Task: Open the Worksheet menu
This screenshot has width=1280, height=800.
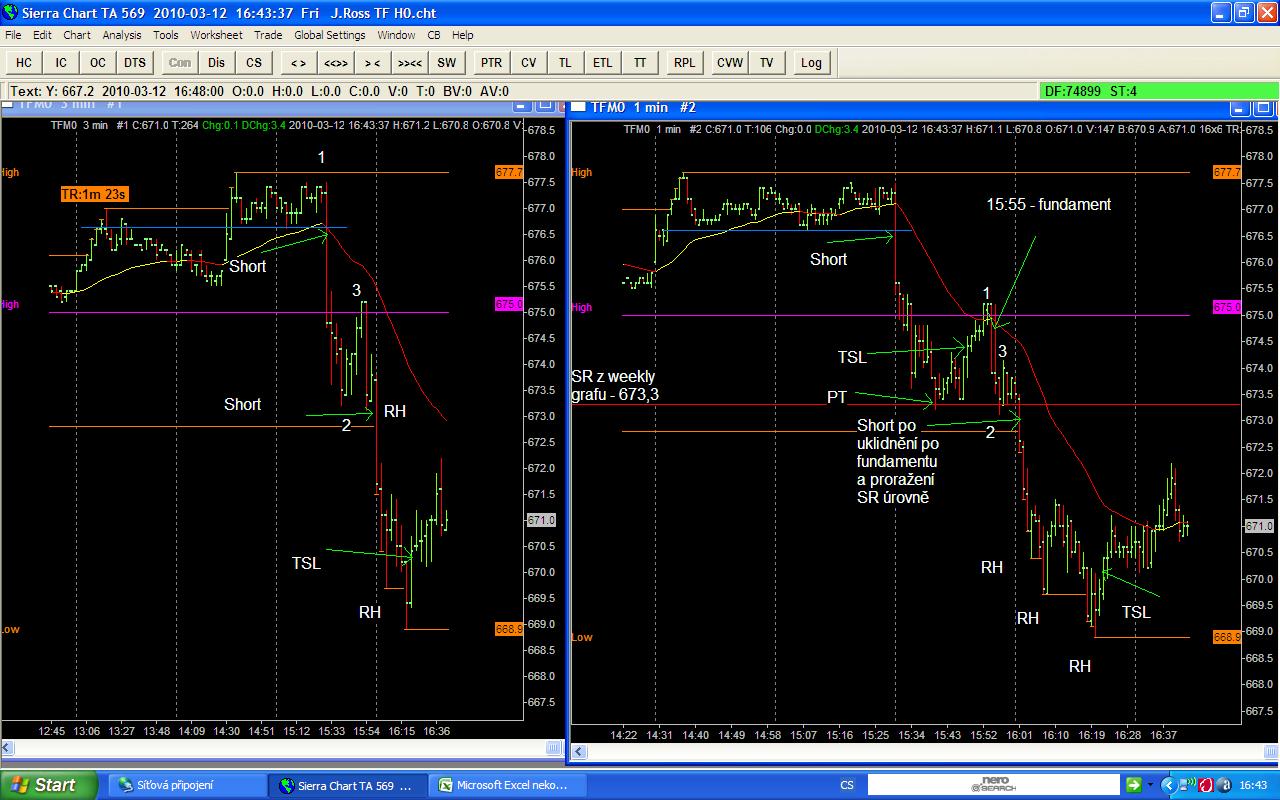Action: point(216,35)
